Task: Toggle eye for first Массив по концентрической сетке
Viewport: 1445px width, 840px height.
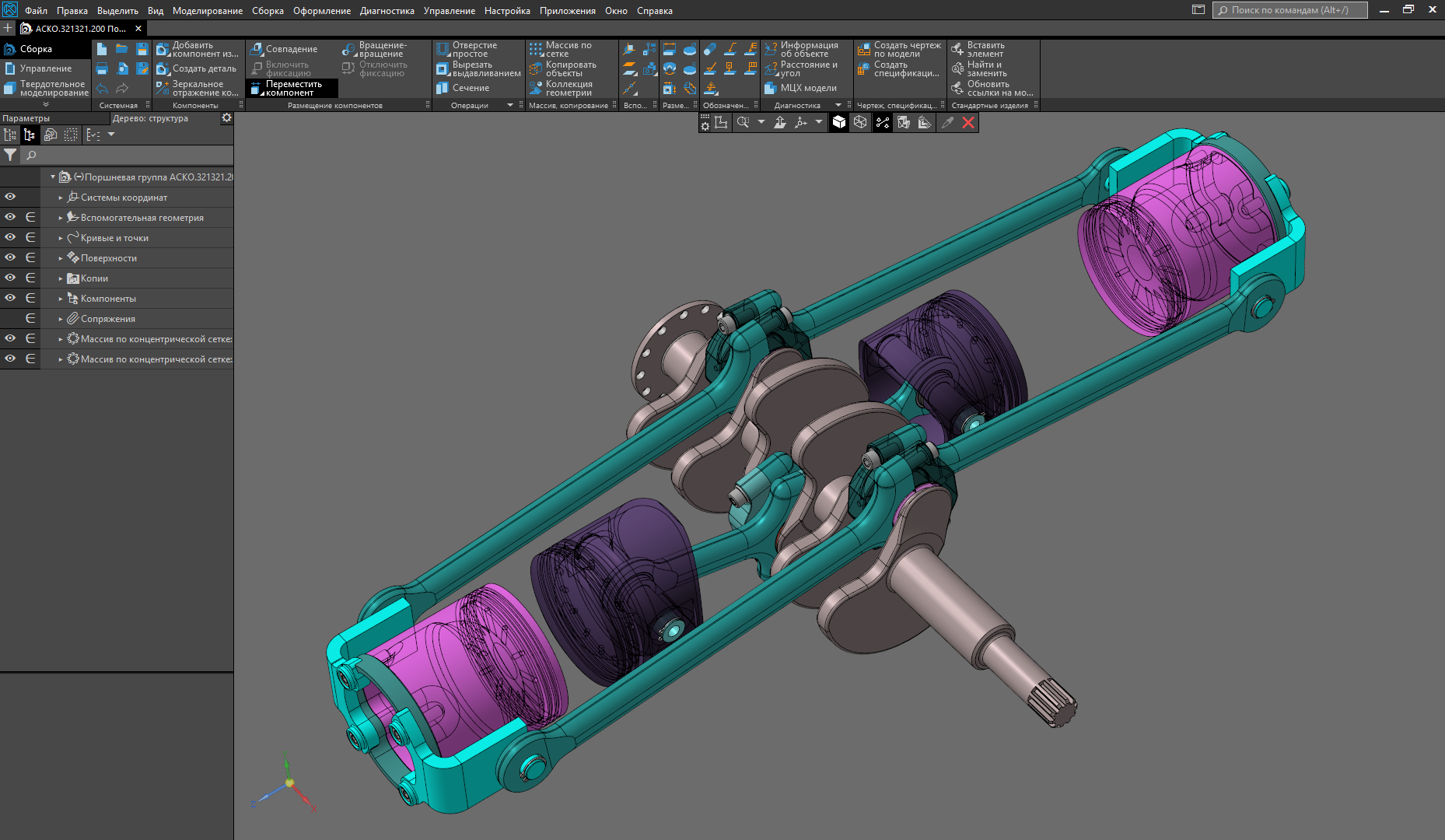Action: point(10,338)
